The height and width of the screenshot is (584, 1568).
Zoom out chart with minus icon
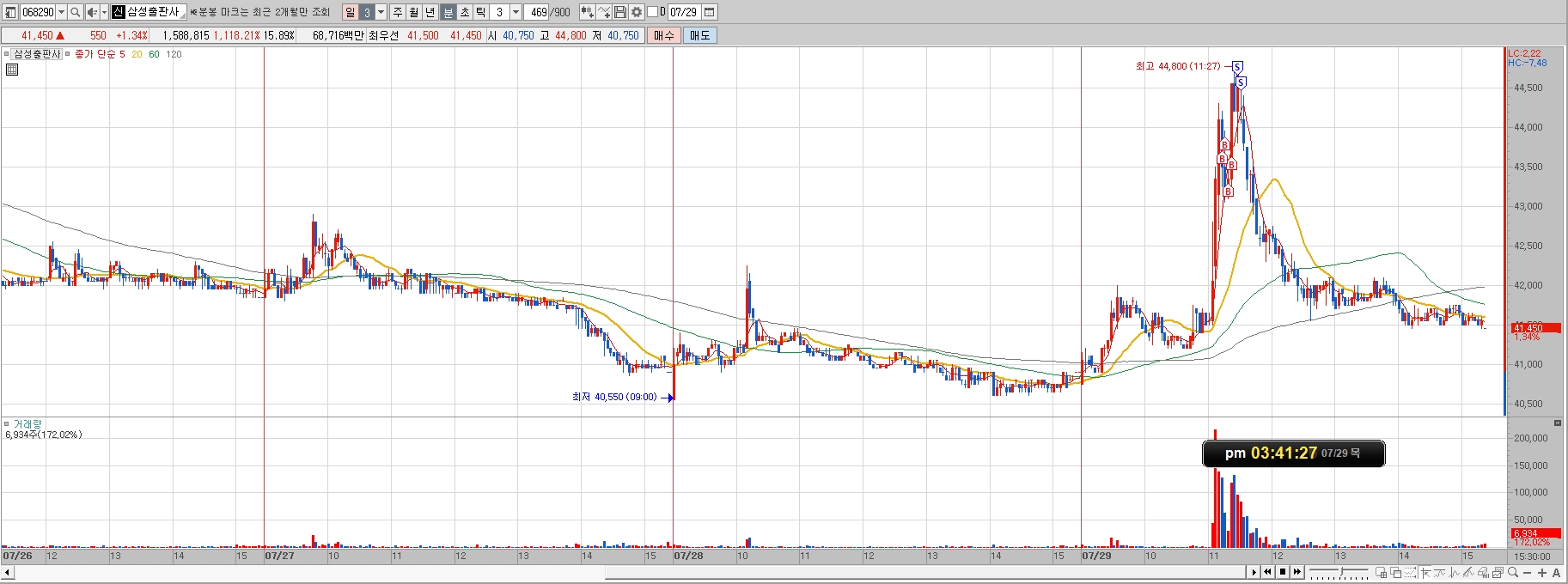pos(1527,572)
